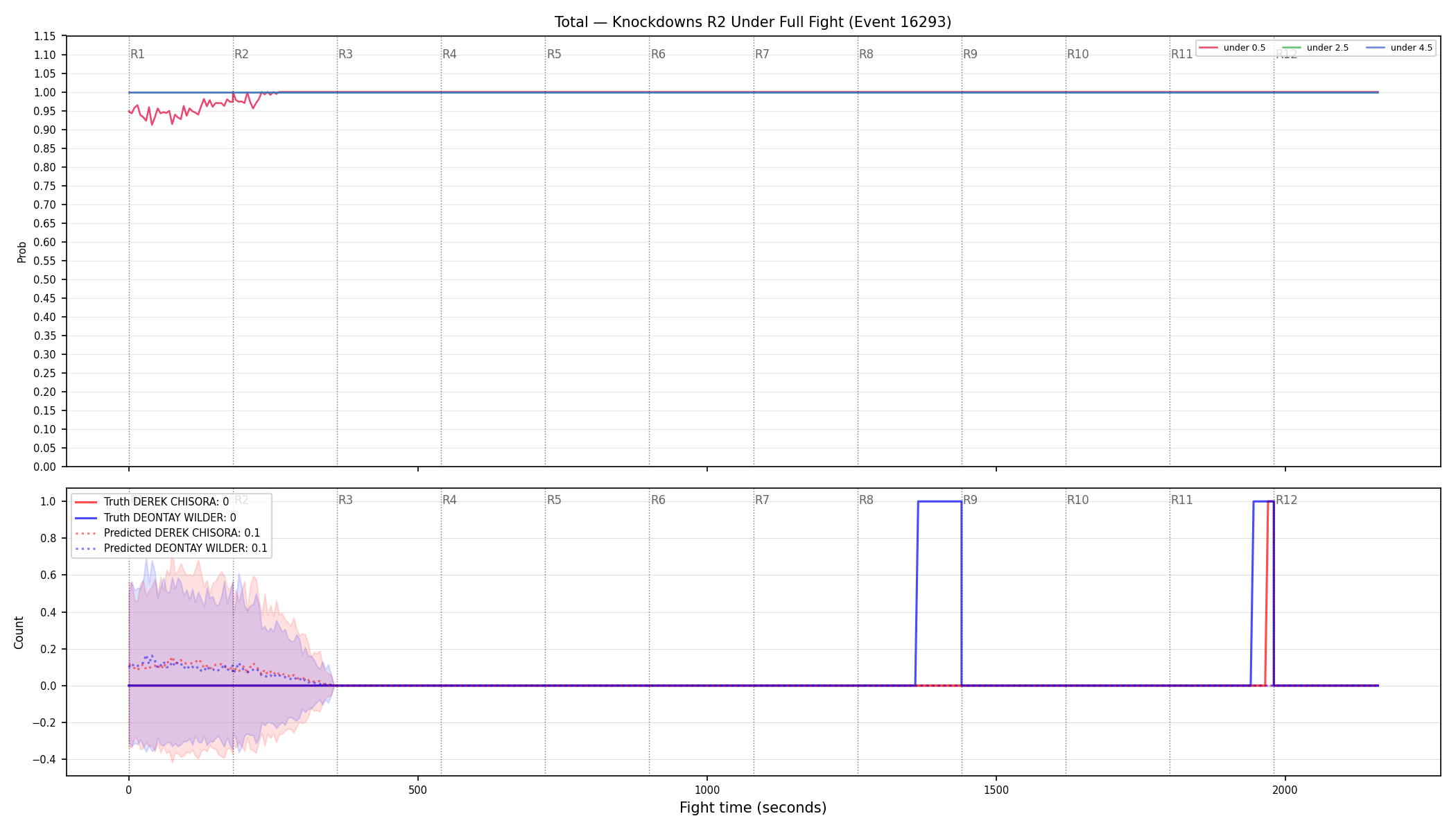Image resolution: width=1456 pixels, height=832 pixels.
Task: Click the R12 round label in the Count chart
Action: 1286,500
